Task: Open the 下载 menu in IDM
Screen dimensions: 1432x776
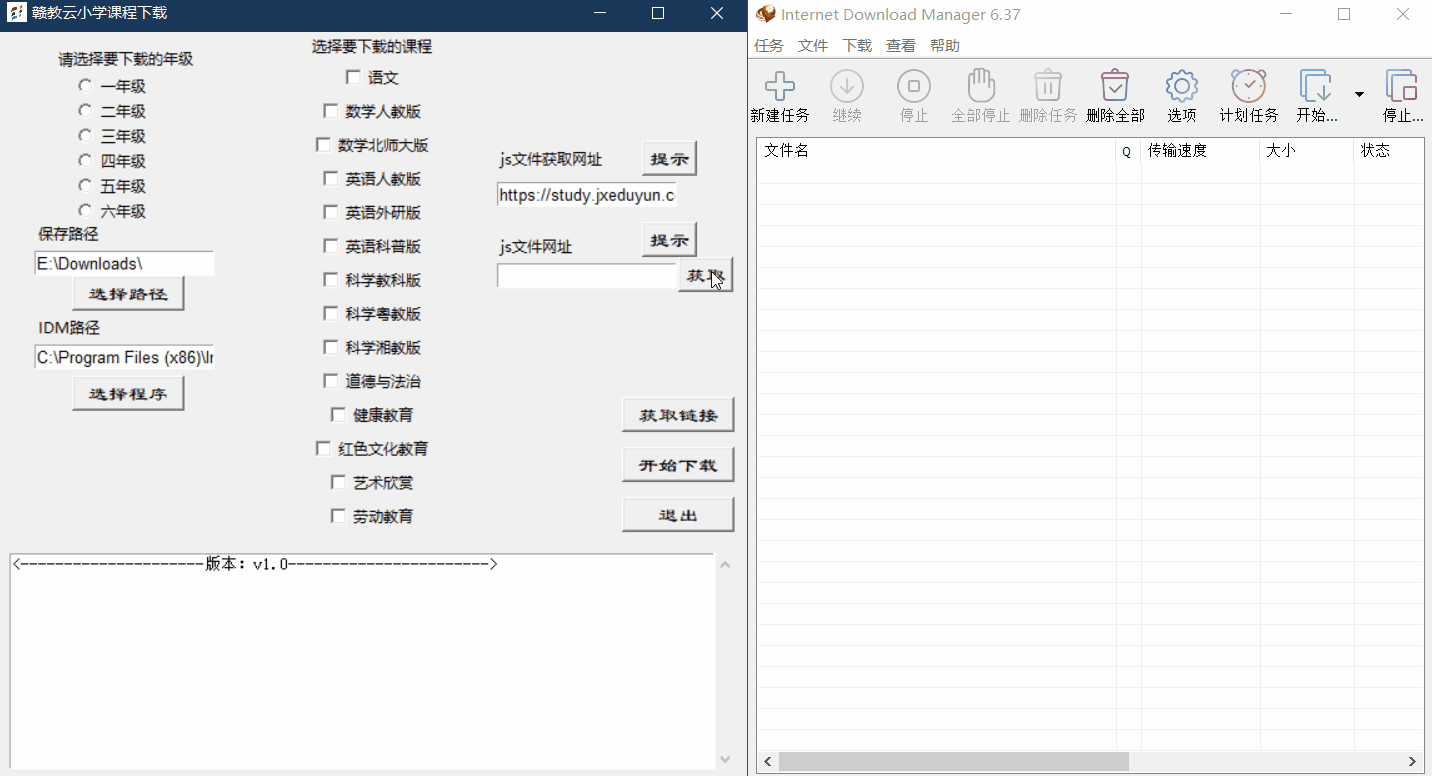Action: 856,45
